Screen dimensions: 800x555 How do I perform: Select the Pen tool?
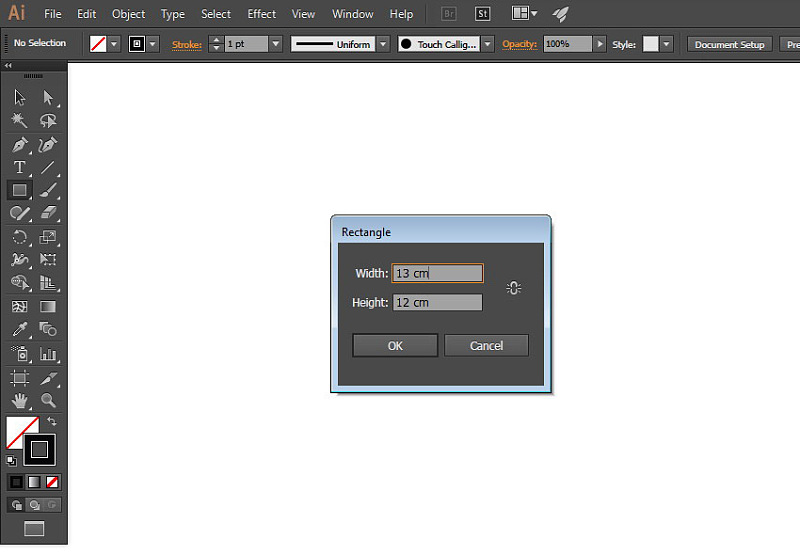[x=19, y=145]
